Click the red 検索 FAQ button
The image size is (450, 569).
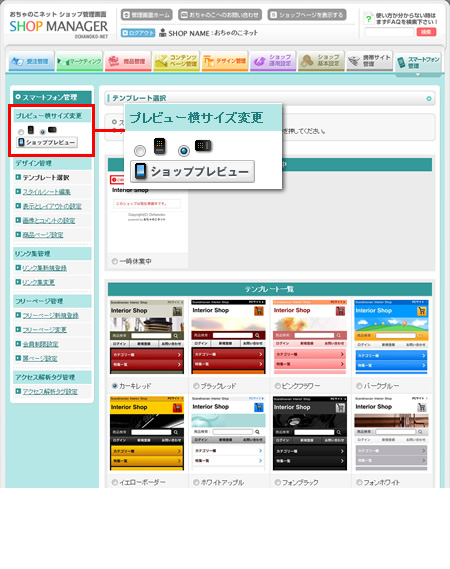pyautogui.click(x=426, y=32)
